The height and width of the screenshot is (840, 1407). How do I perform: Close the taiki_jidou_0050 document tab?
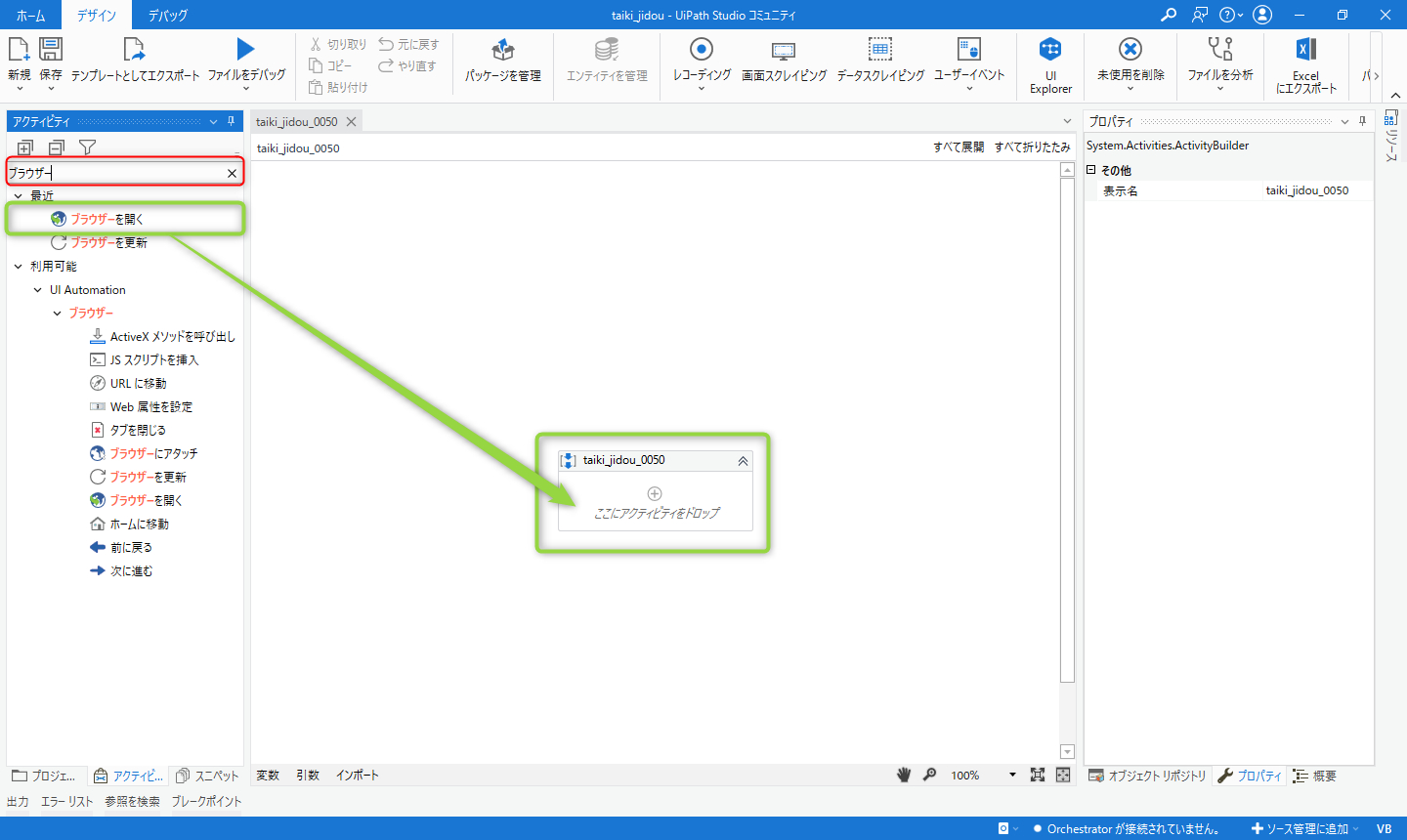351,122
